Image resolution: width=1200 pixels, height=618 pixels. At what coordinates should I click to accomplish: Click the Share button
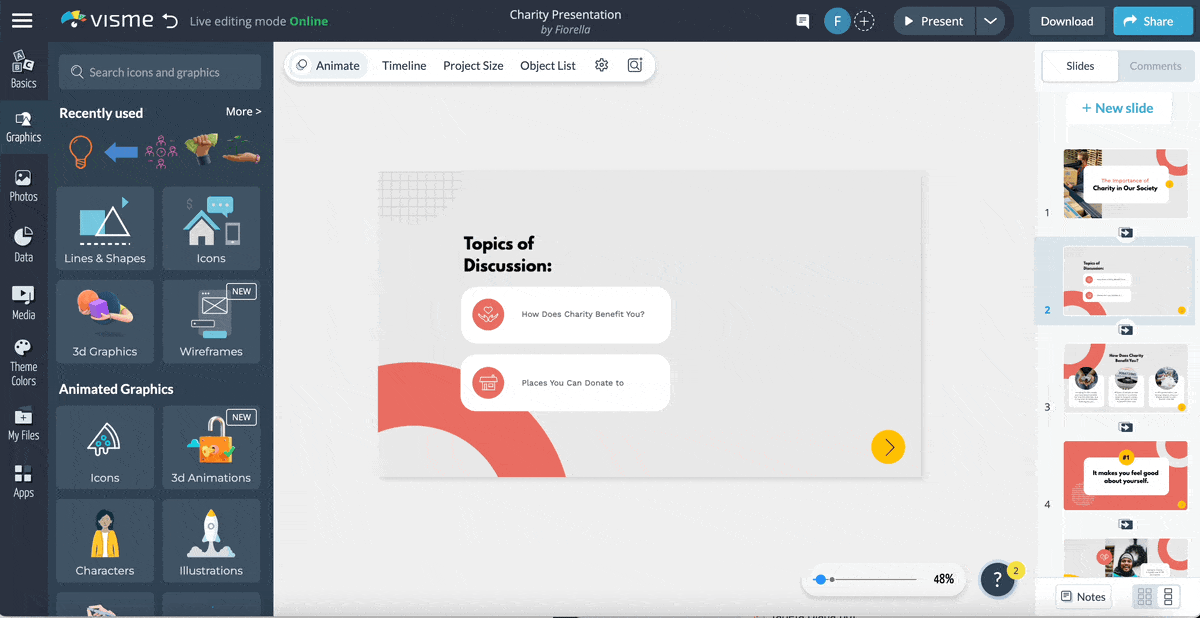(1147, 21)
